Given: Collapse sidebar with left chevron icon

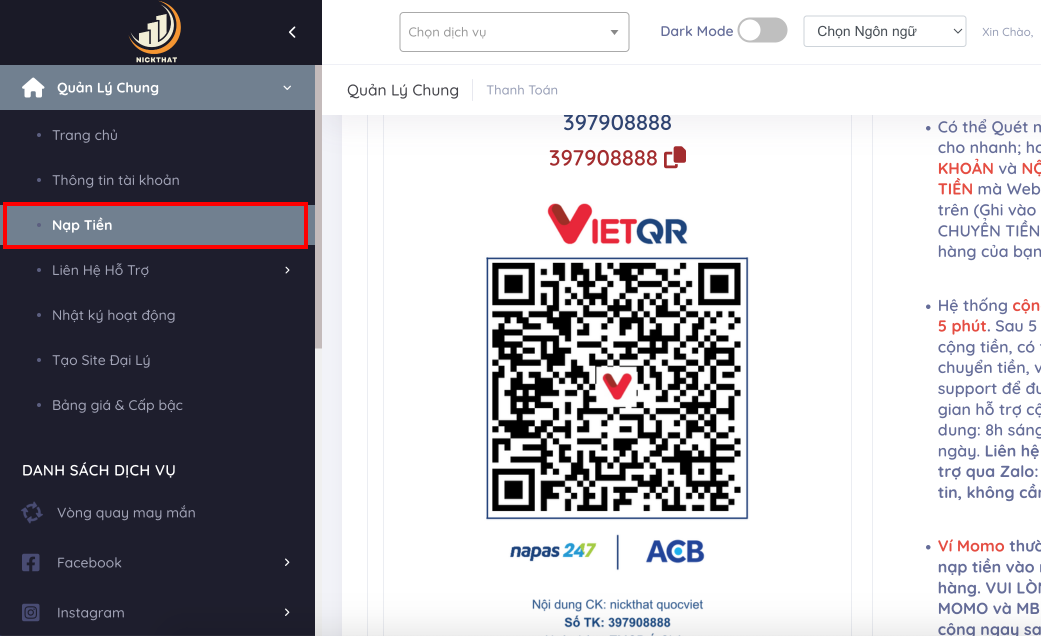Looking at the screenshot, I should point(292,32).
